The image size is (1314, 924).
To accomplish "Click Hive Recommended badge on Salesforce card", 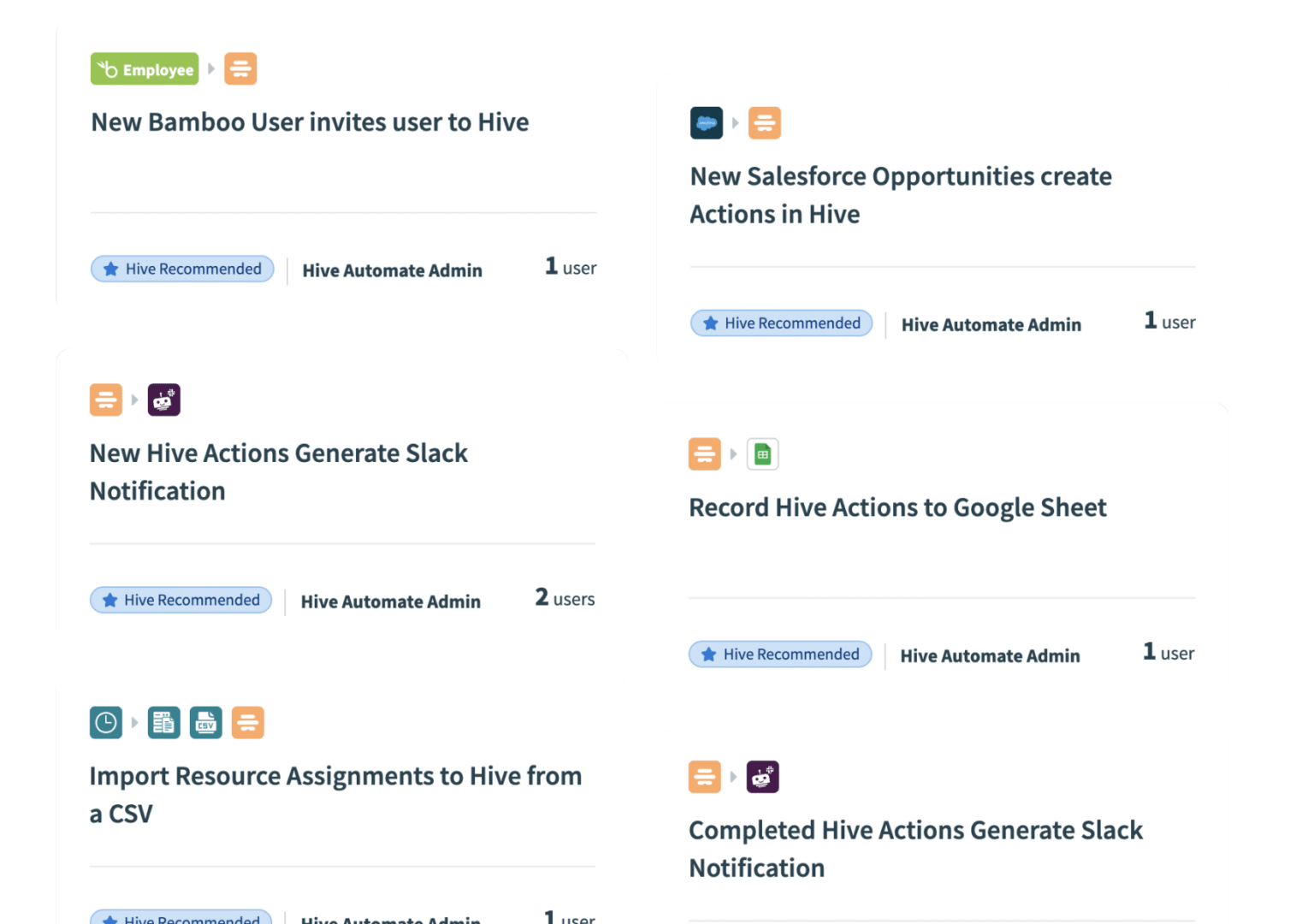I will pos(782,323).
